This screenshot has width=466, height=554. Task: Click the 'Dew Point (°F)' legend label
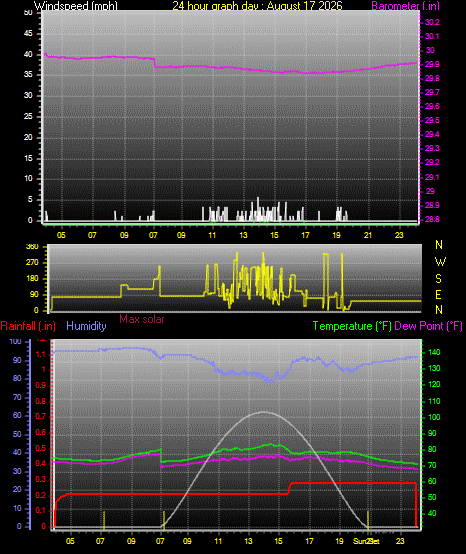pyautogui.click(x=429, y=326)
